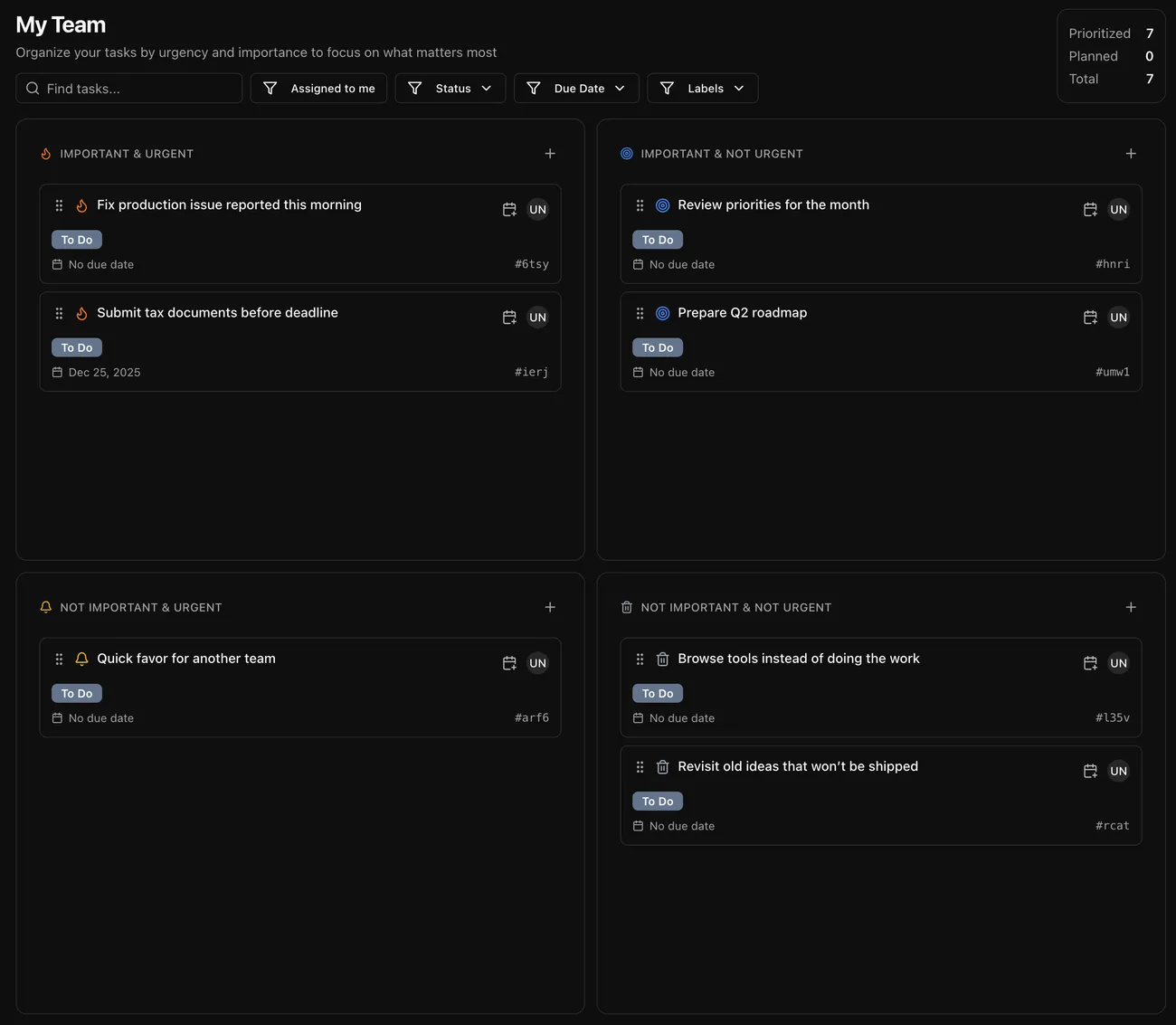
Task: Open the Fix production issue task title
Action: point(229,205)
